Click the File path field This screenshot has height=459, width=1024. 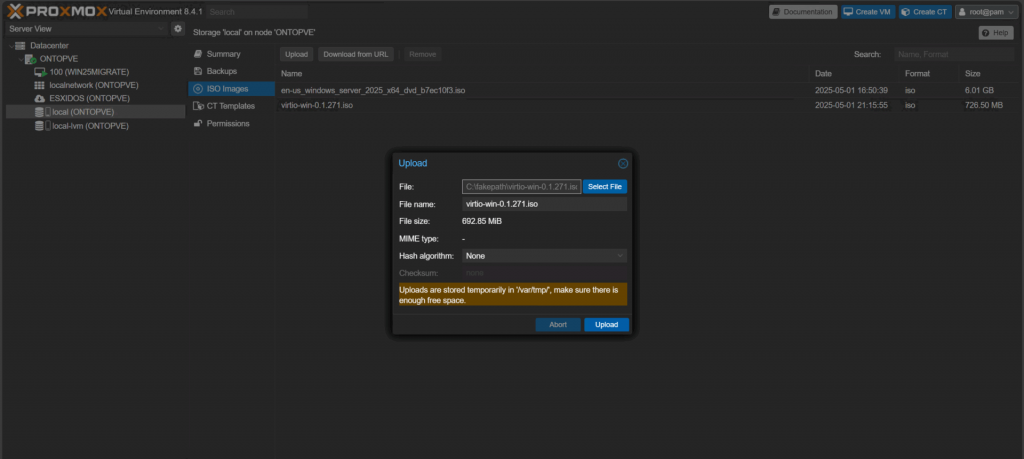[x=521, y=187]
